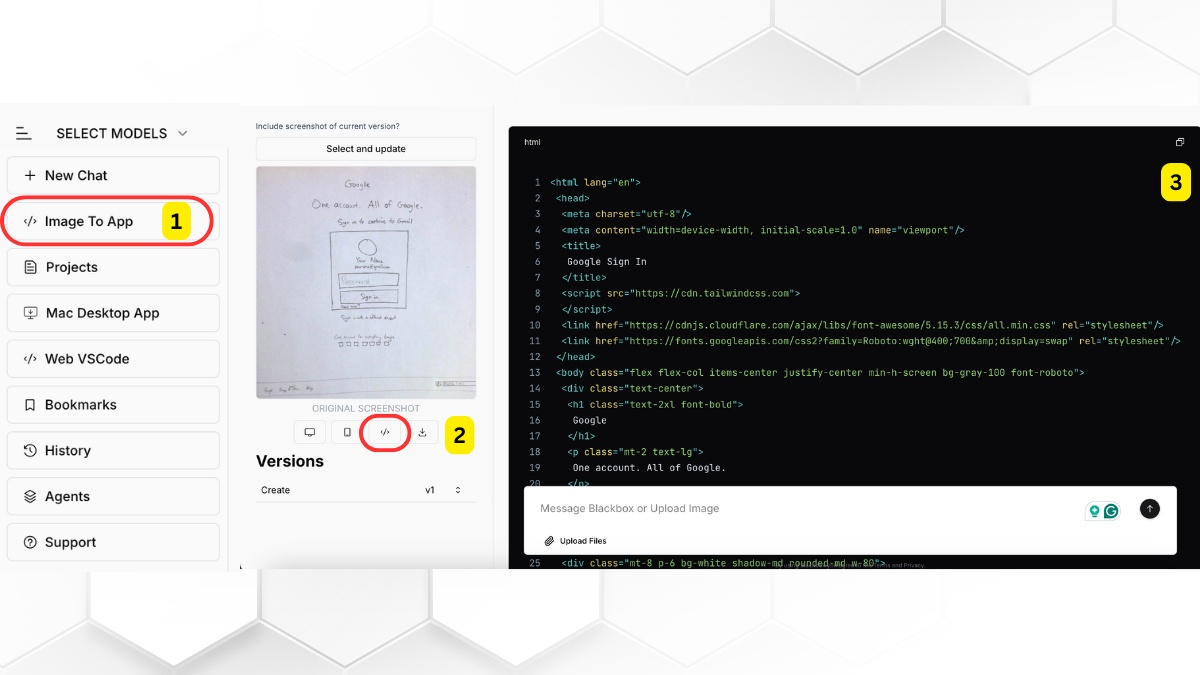
Task: Click the 'One account. All of Google.' code line
Action: 649,468
